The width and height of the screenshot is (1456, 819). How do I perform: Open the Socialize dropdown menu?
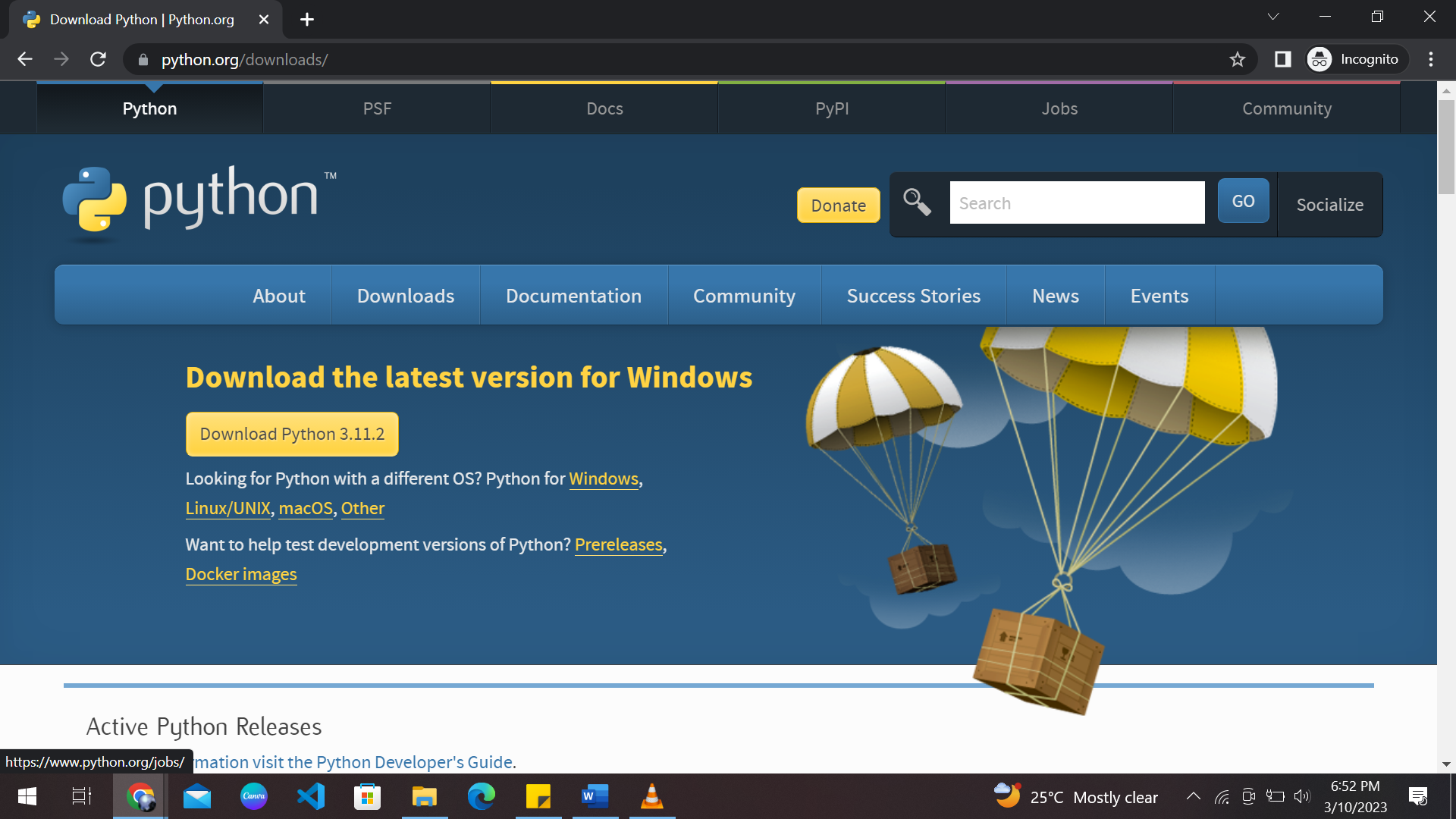1329,205
